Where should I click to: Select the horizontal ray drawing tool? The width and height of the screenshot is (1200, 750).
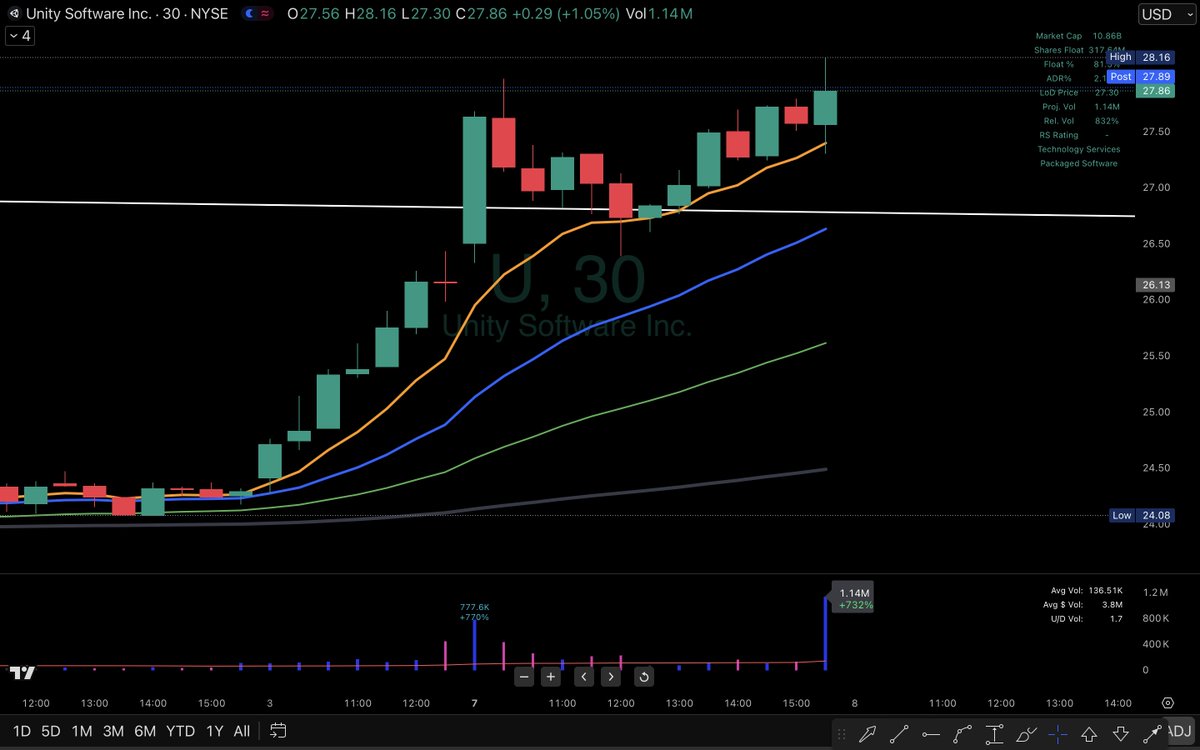pos(931,732)
